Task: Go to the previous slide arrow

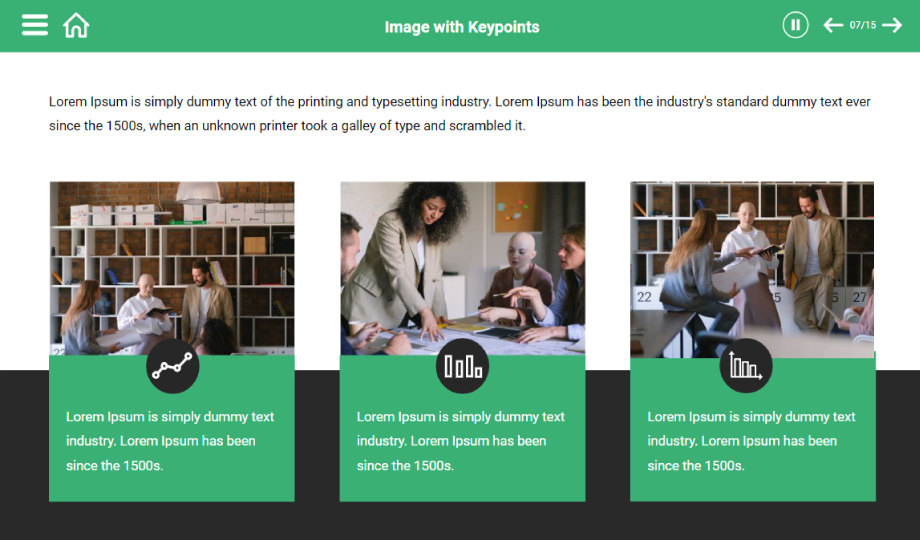Action: [x=832, y=25]
